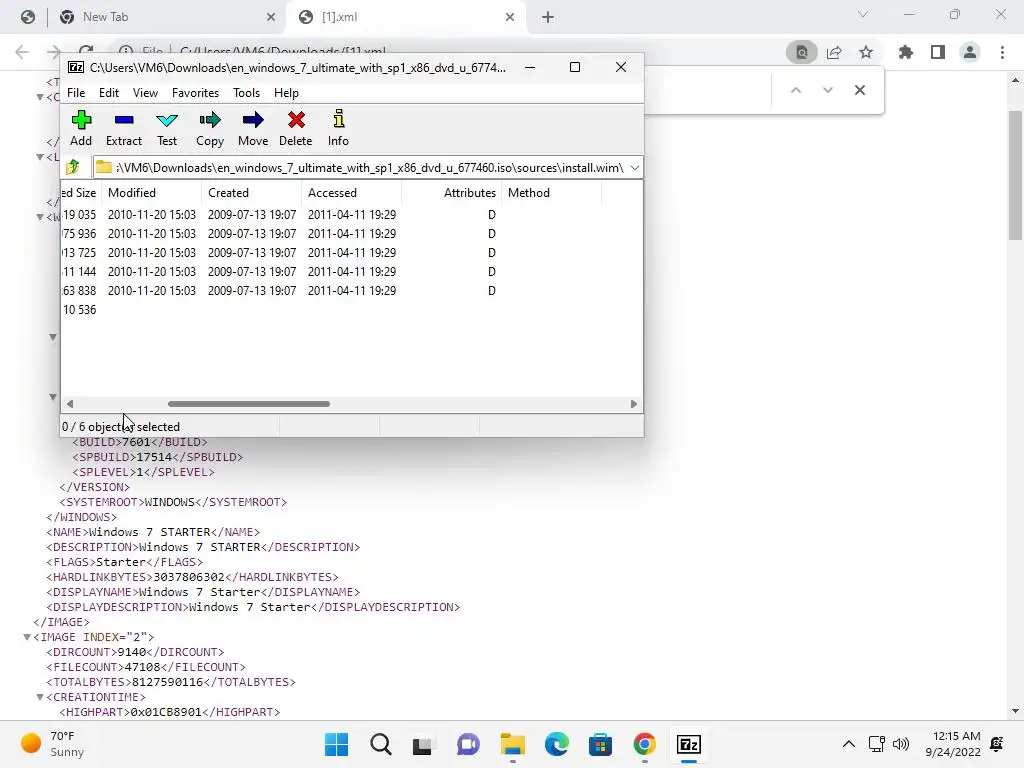This screenshot has width=1024, height=768.
Task: Click the horizontal scrollbar thumb in 7-Zip
Action: coord(249,404)
